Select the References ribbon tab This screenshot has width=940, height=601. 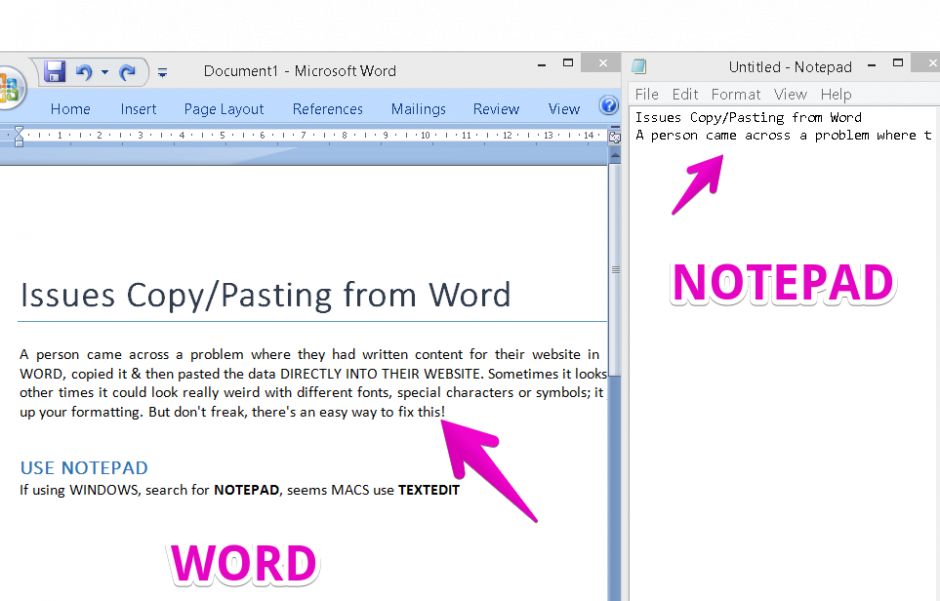327,108
